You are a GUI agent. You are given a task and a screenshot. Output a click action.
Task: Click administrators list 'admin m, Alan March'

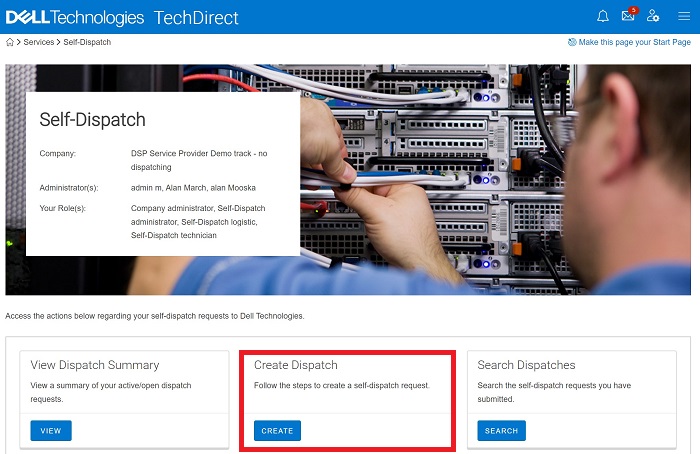pos(193,188)
